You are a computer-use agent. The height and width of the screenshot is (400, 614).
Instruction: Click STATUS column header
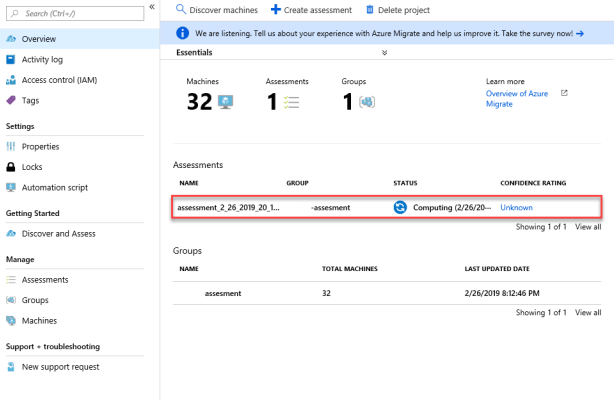pyautogui.click(x=405, y=183)
